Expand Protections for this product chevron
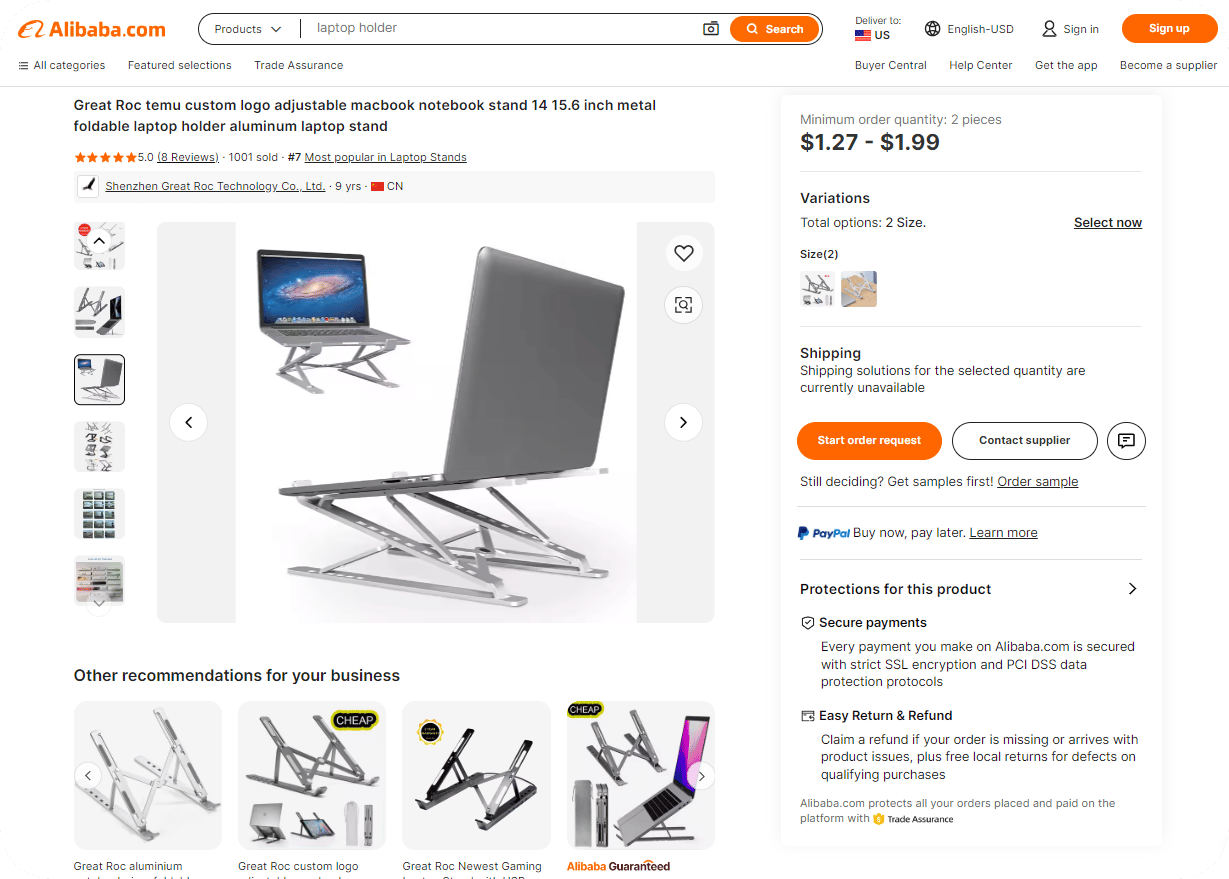1229x879 pixels. click(1132, 589)
